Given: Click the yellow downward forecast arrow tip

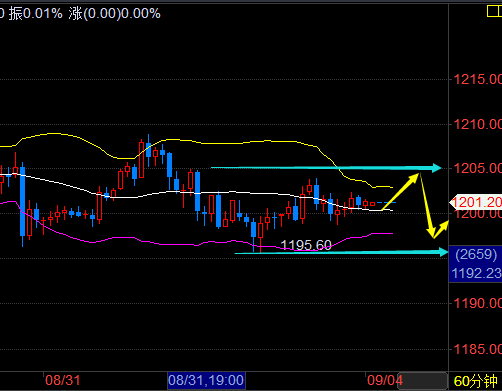Looking at the screenshot, I should pos(431,231).
